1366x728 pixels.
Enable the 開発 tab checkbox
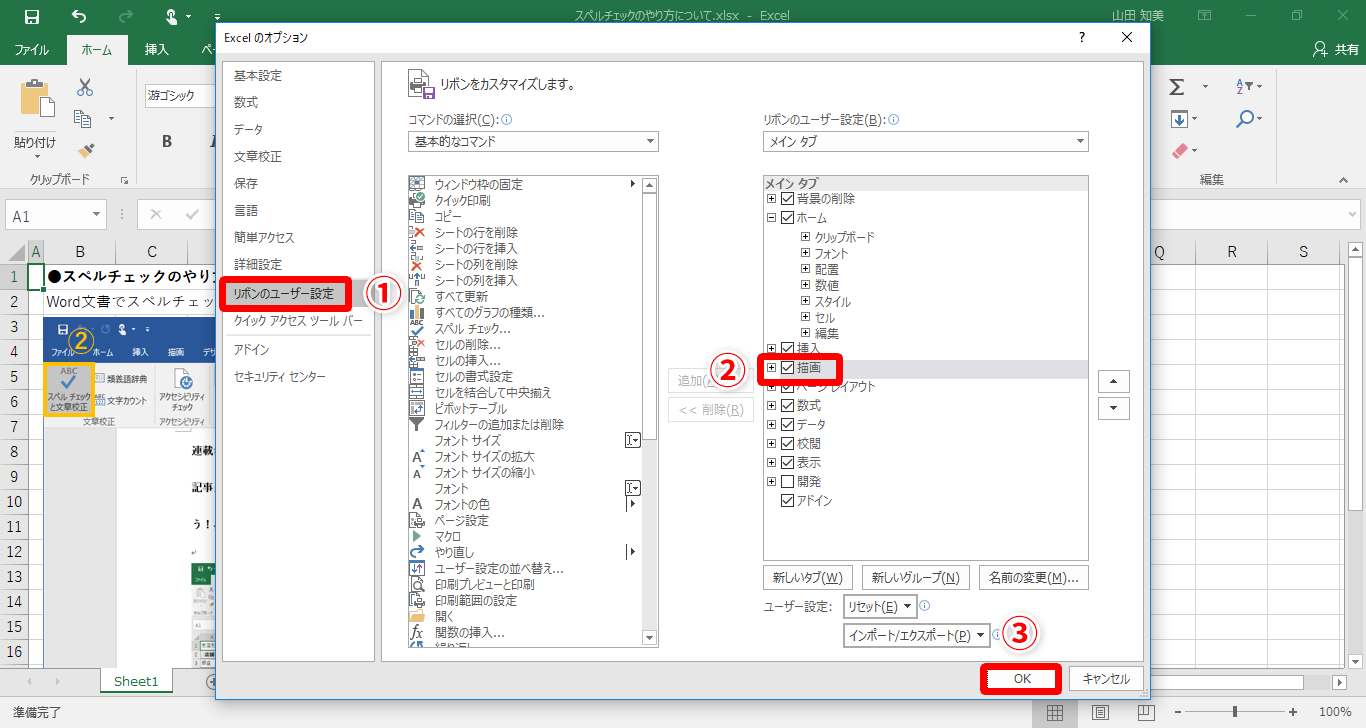(x=787, y=481)
